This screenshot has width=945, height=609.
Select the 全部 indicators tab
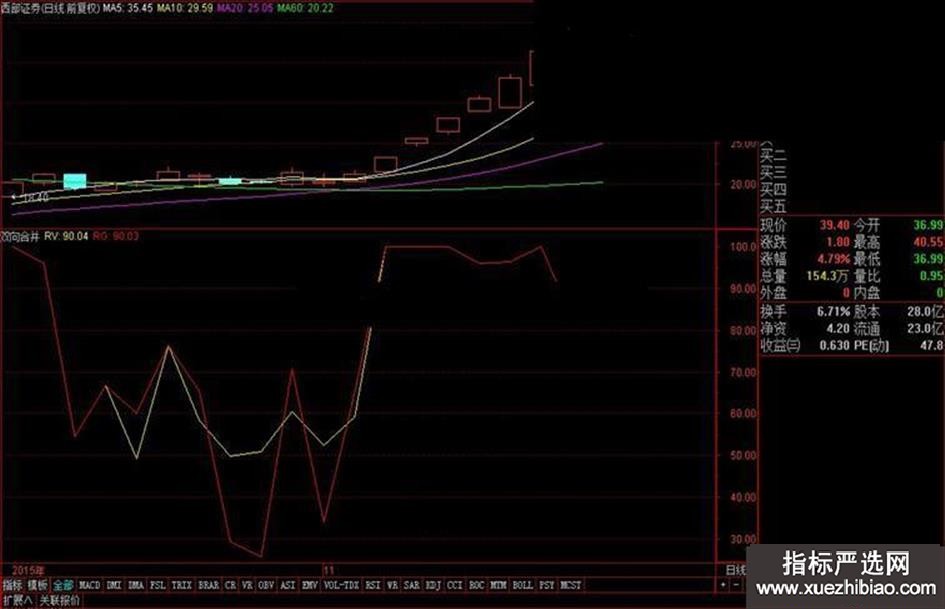(63, 585)
